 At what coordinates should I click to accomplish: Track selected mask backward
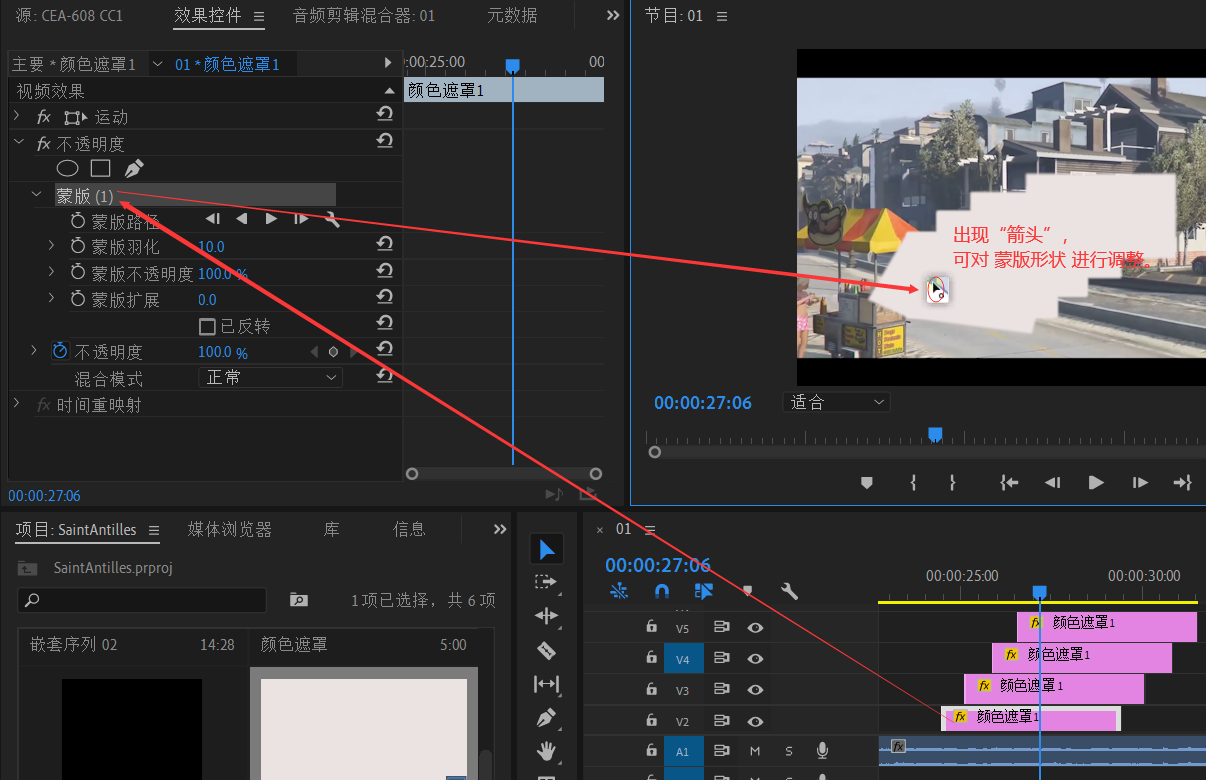coord(241,219)
